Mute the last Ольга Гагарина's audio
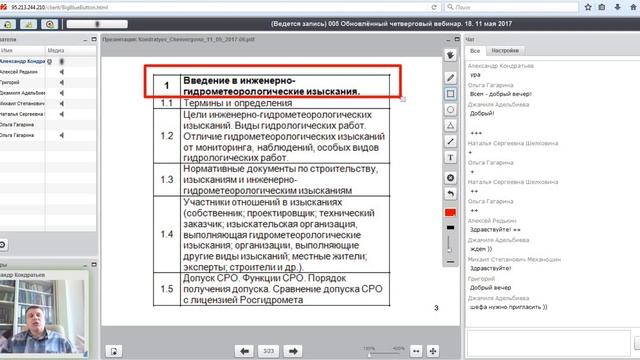Viewport: 640px width, 360px height. click(x=62, y=135)
